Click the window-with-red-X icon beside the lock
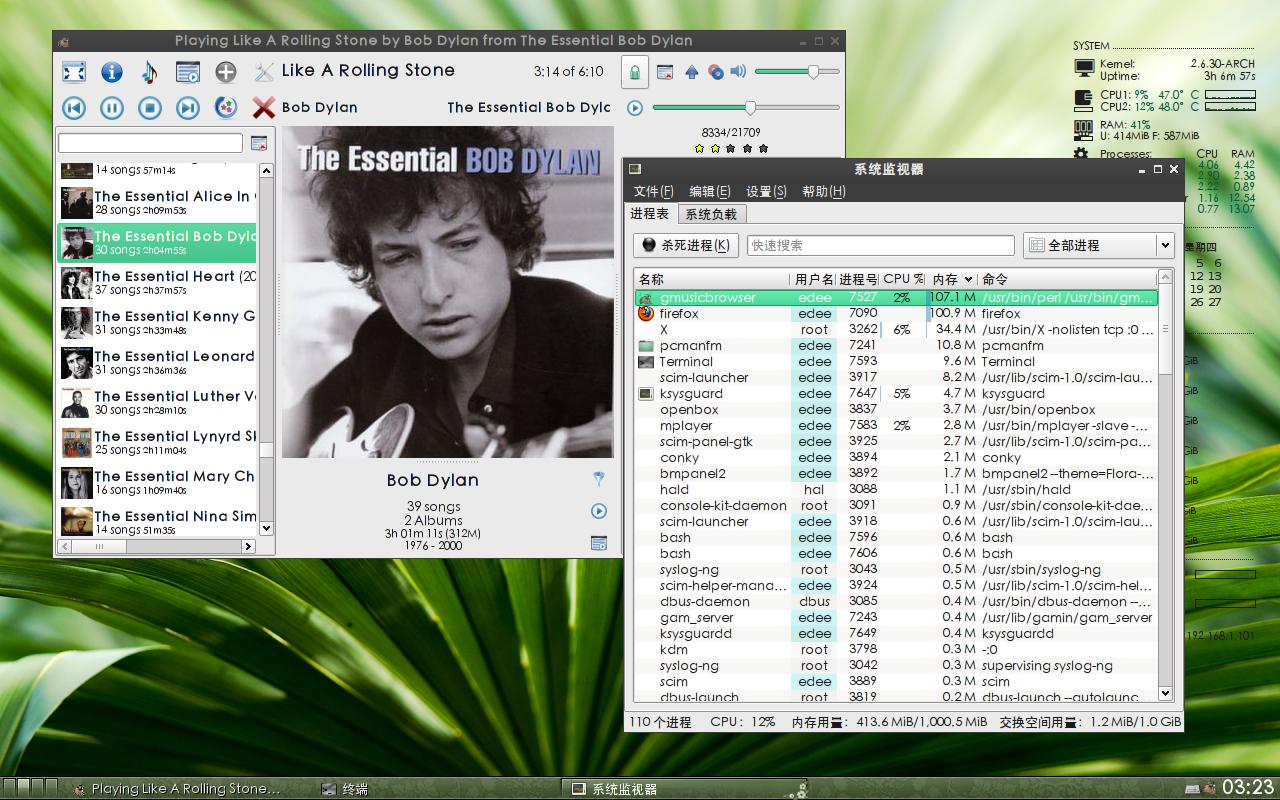 [x=665, y=72]
